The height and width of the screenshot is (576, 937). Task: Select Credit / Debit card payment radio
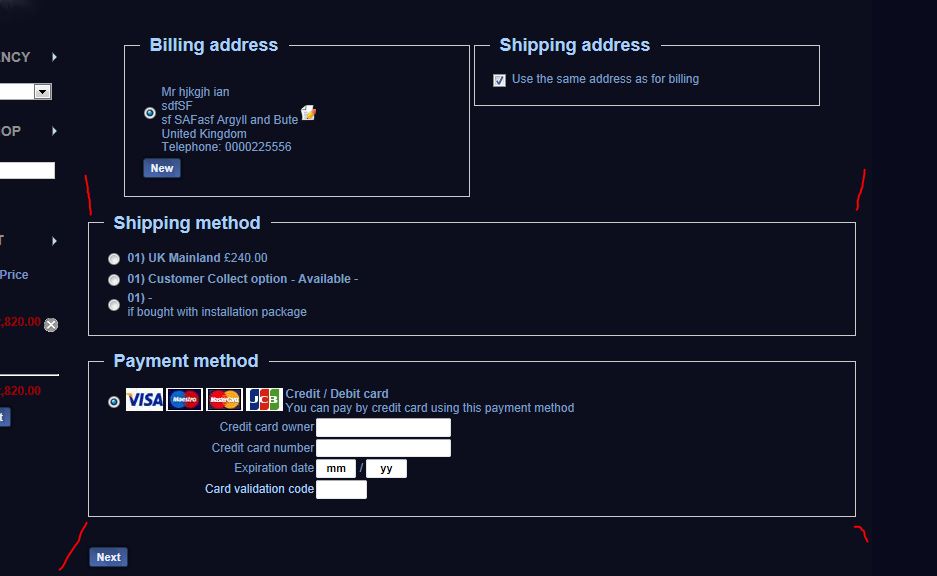pyautogui.click(x=114, y=401)
